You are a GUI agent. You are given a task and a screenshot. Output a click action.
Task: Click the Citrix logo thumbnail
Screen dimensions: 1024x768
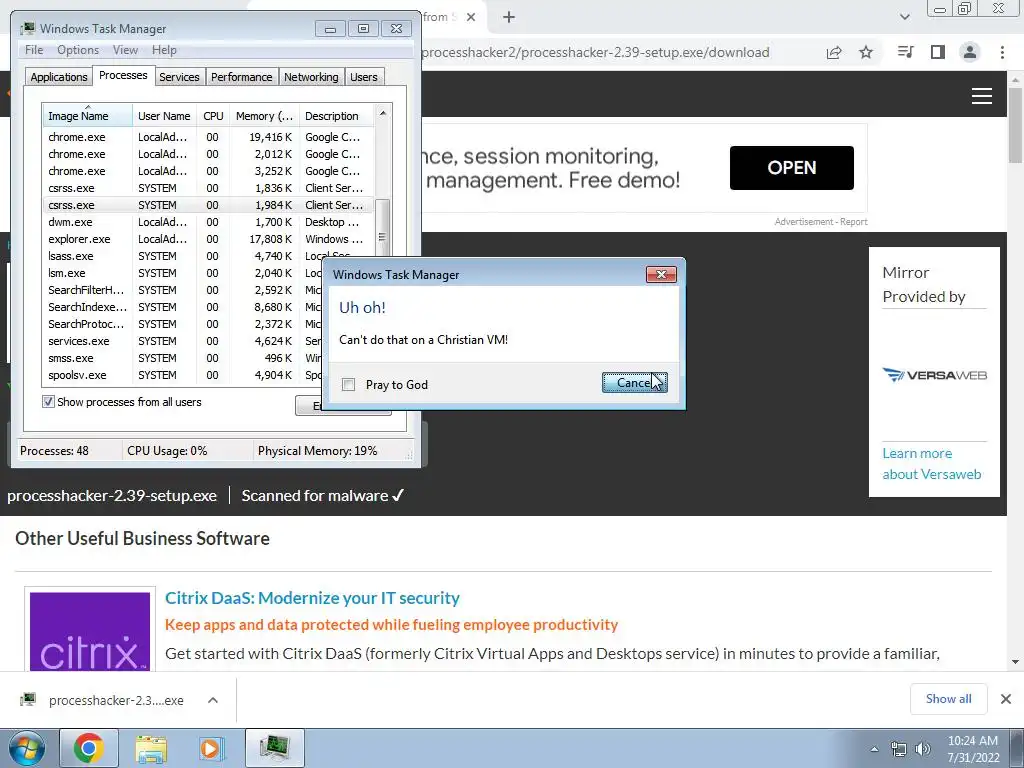pos(90,631)
